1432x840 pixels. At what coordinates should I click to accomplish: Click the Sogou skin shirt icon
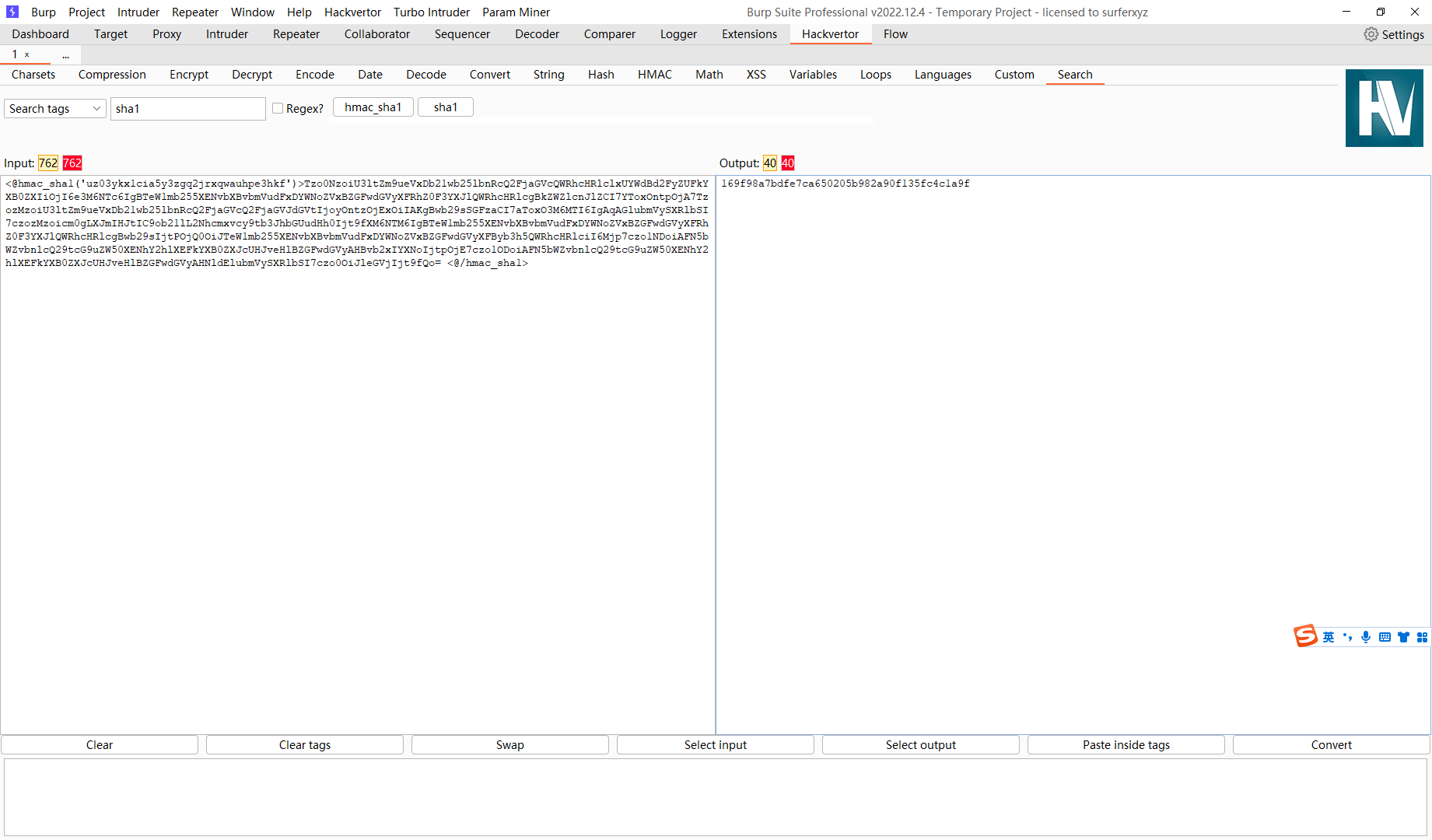coord(1403,637)
